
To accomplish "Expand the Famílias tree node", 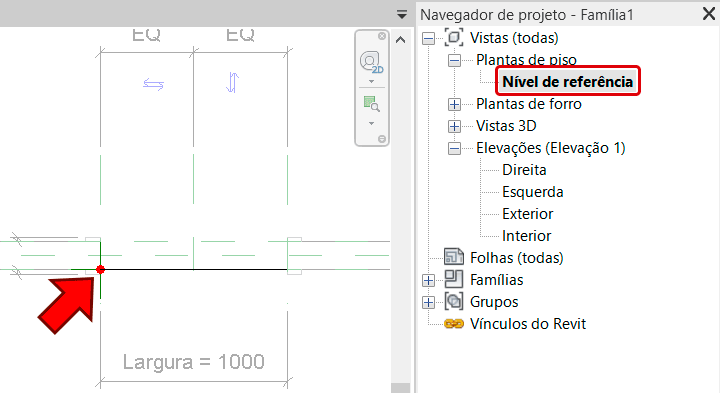I will click(428, 280).
